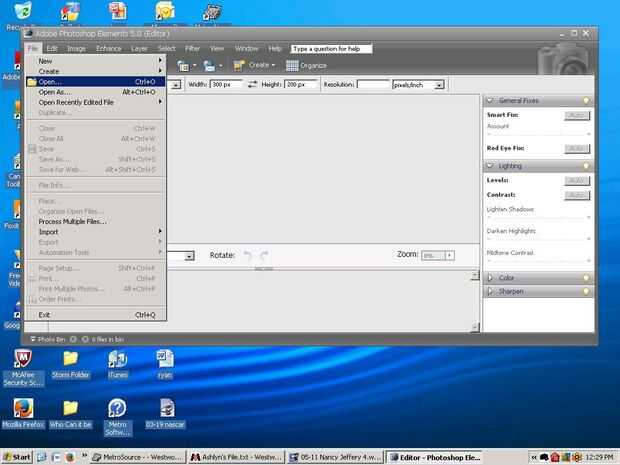
Task: Choose Exit from the File menu
Action: [x=96, y=315]
